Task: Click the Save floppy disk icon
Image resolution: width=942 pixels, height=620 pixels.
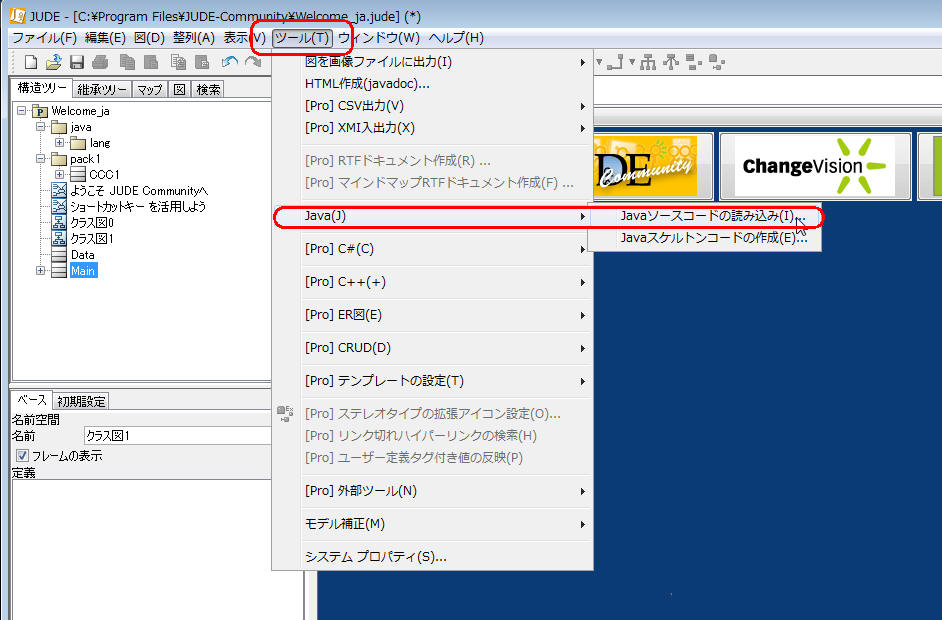Action: (77, 62)
